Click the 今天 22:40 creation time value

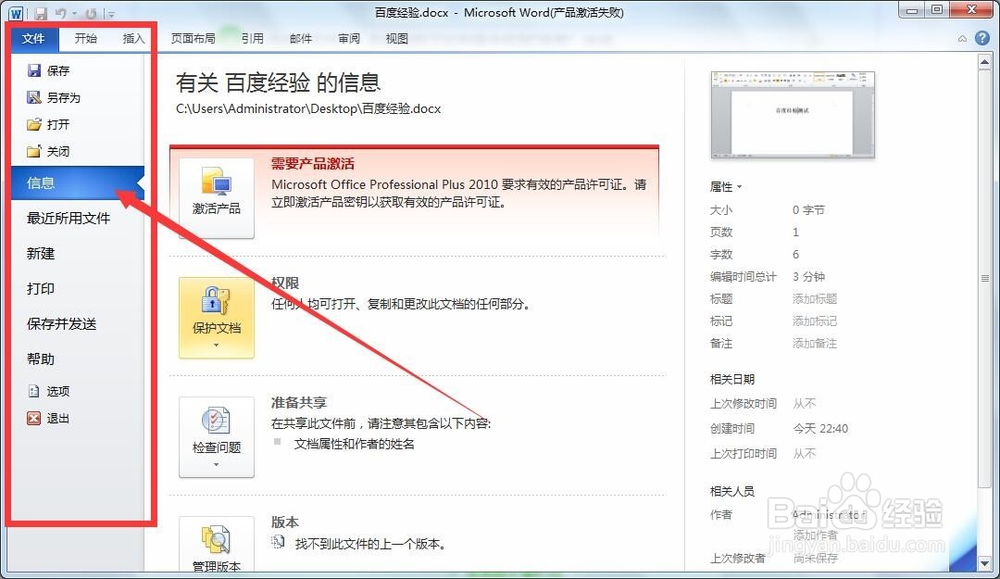coord(820,429)
